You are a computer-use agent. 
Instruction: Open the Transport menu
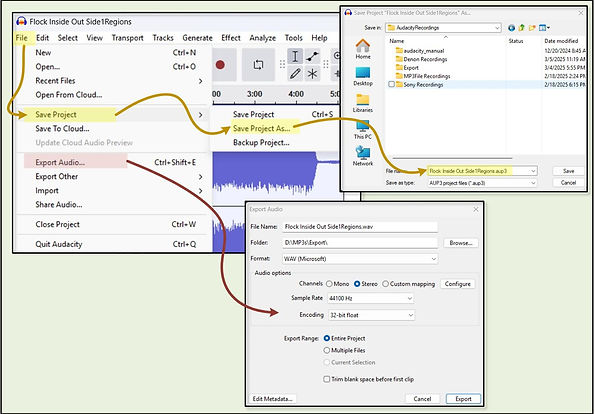click(127, 38)
